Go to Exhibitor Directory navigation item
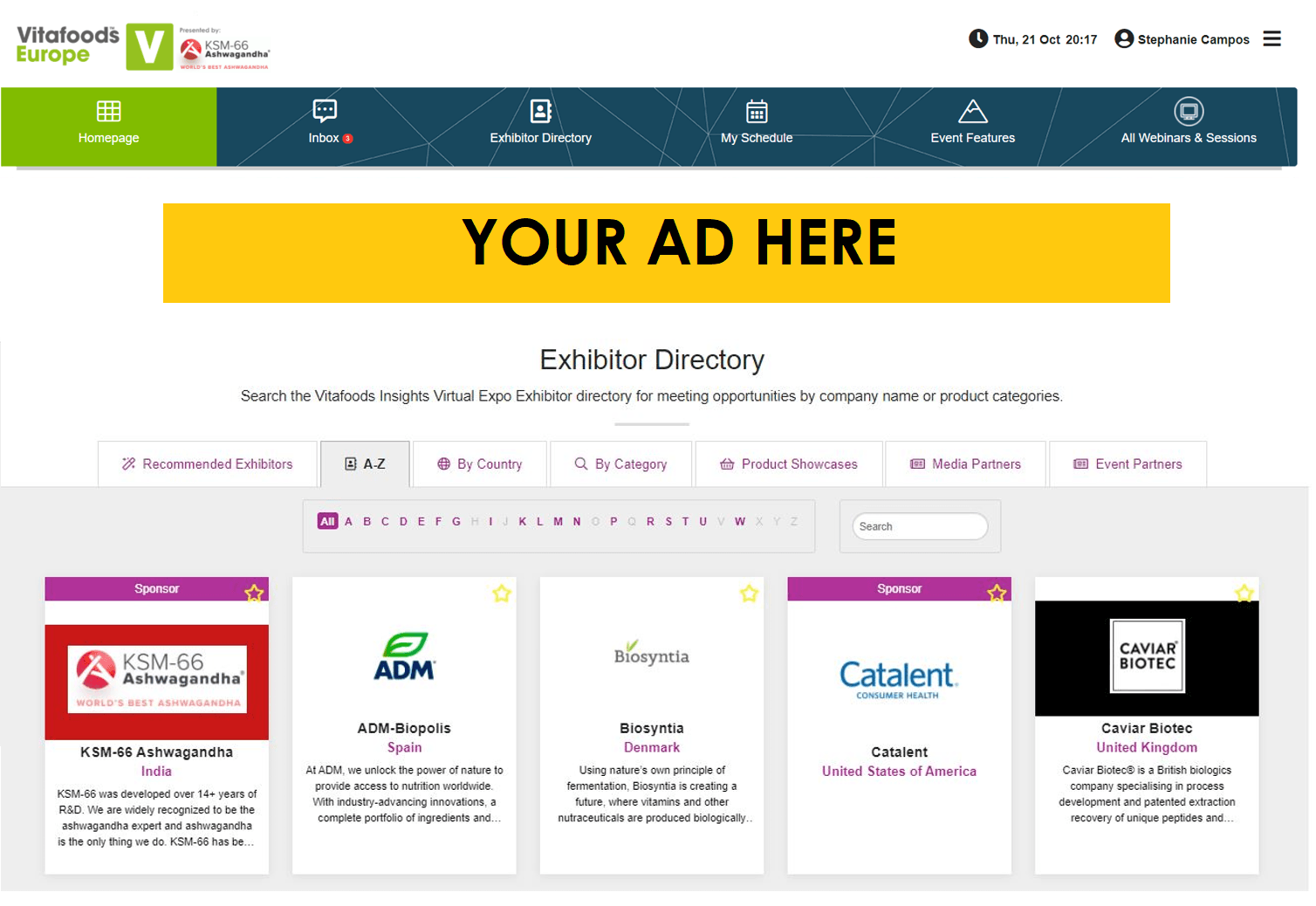 click(540, 127)
